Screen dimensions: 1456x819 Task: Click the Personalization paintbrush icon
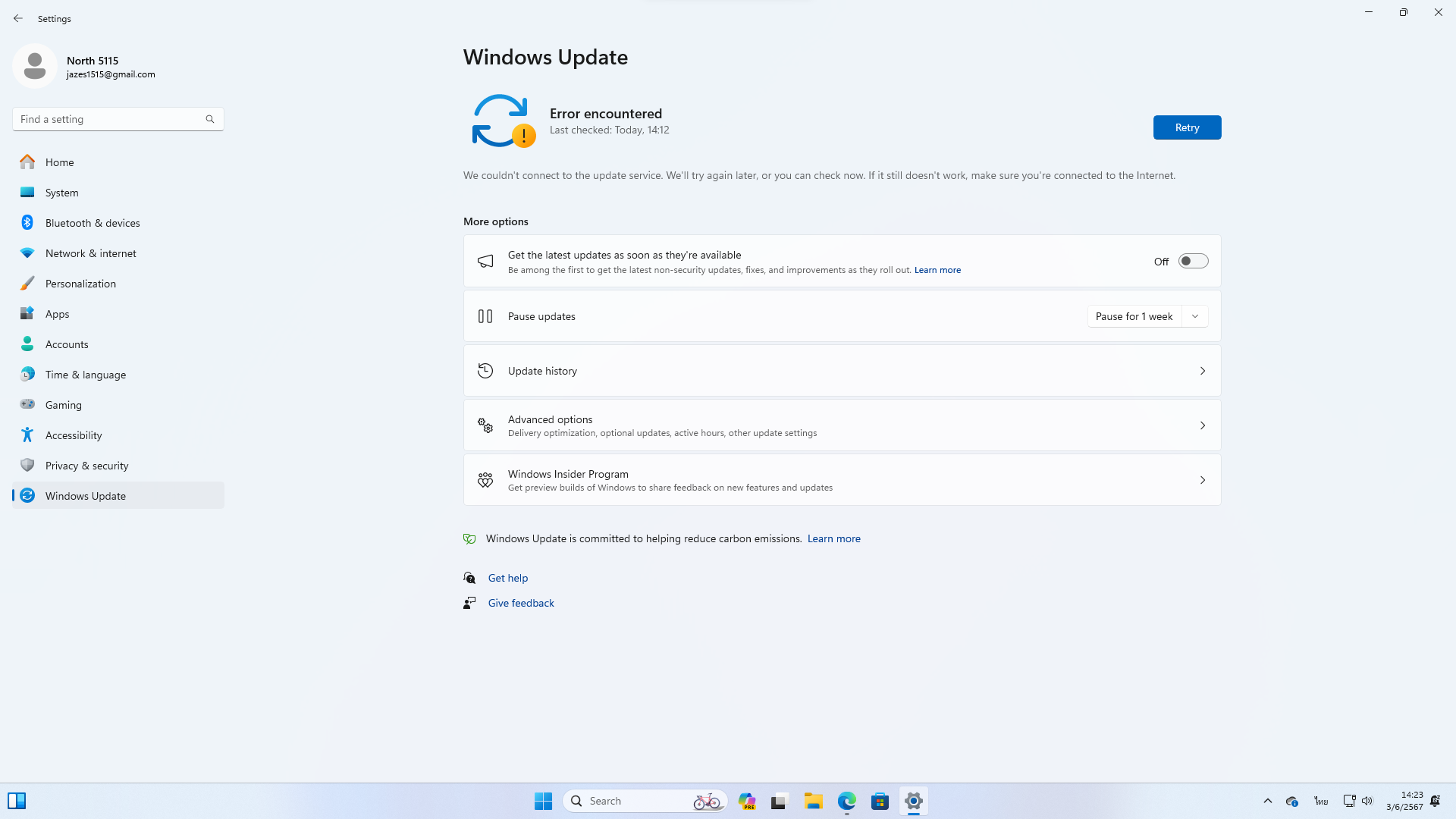[x=27, y=283]
